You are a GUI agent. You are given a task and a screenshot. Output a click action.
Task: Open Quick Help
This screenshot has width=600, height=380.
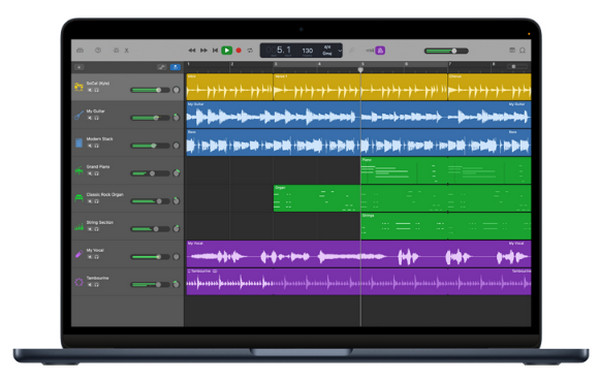pyautogui.click(x=98, y=51)
